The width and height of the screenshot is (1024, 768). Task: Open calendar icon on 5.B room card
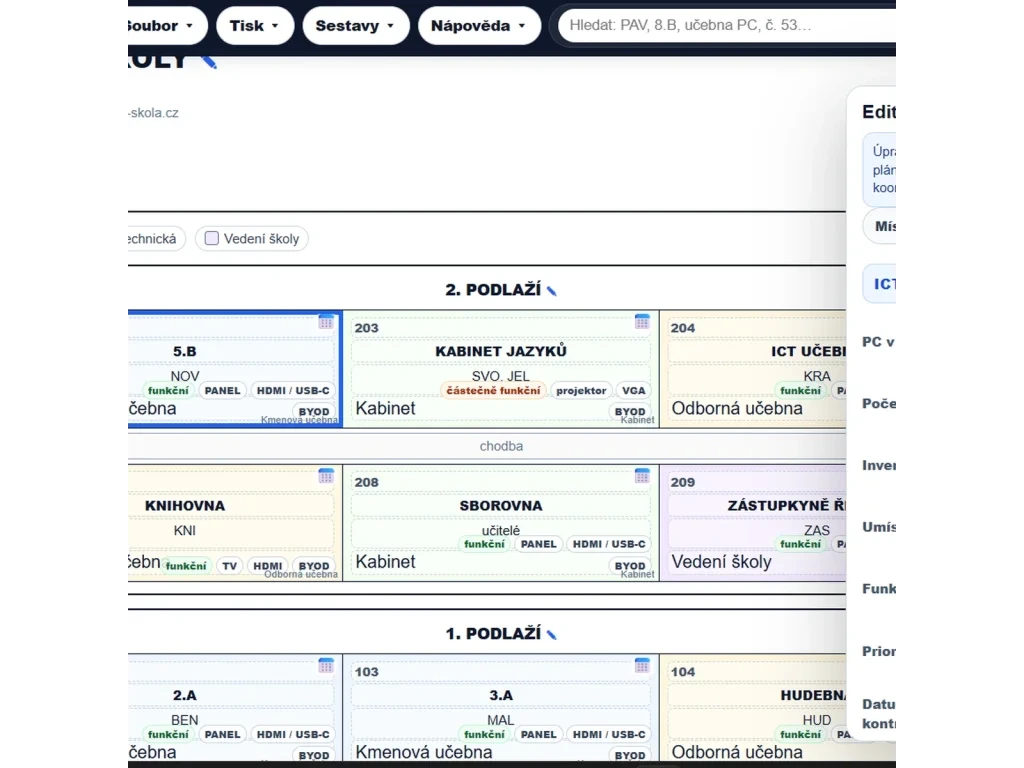point(326,321)
